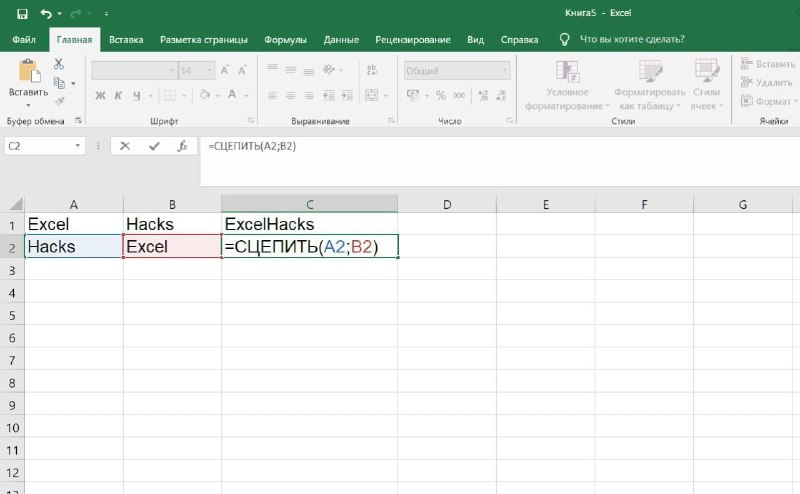Click the Decrease Indent icon
The height and width of the screenshot is (494, 800).
[x=329, y=95]
